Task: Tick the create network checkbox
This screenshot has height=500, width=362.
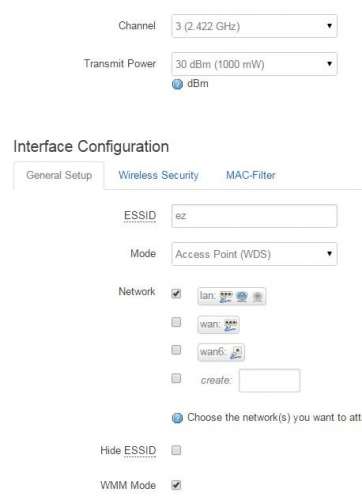Action: (176, 378)
